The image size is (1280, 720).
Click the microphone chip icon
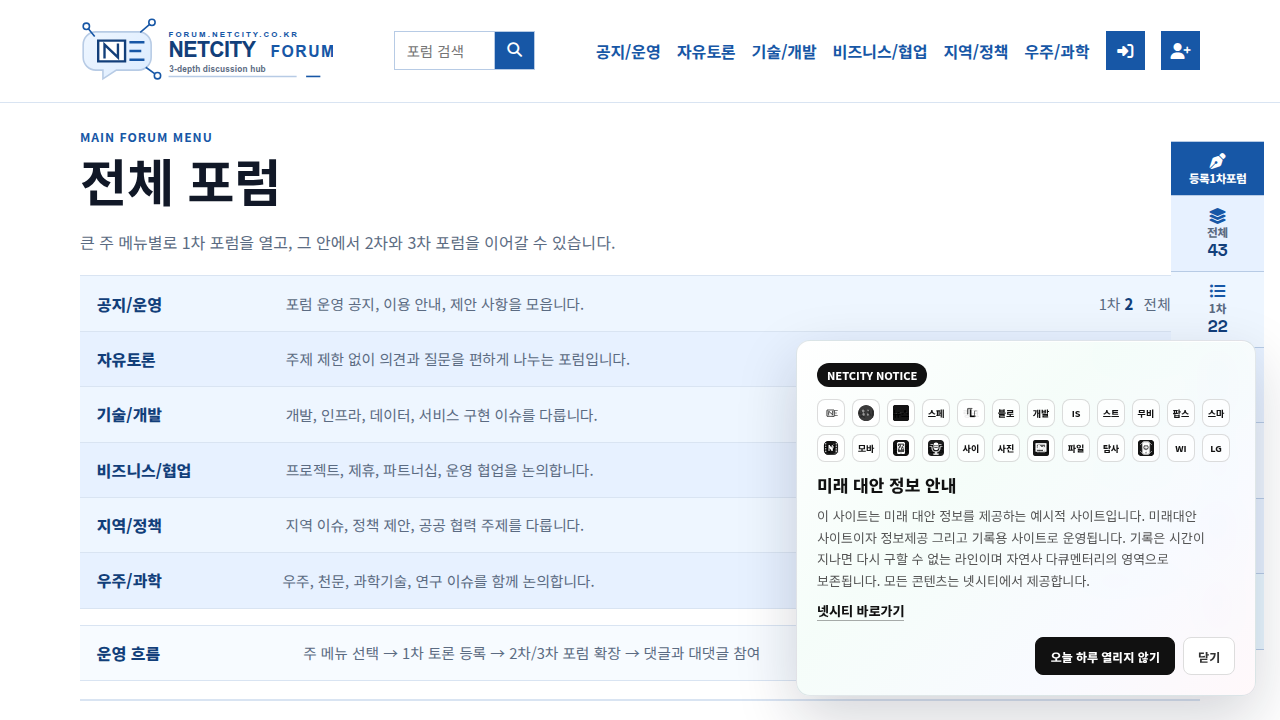coord(936,448)
